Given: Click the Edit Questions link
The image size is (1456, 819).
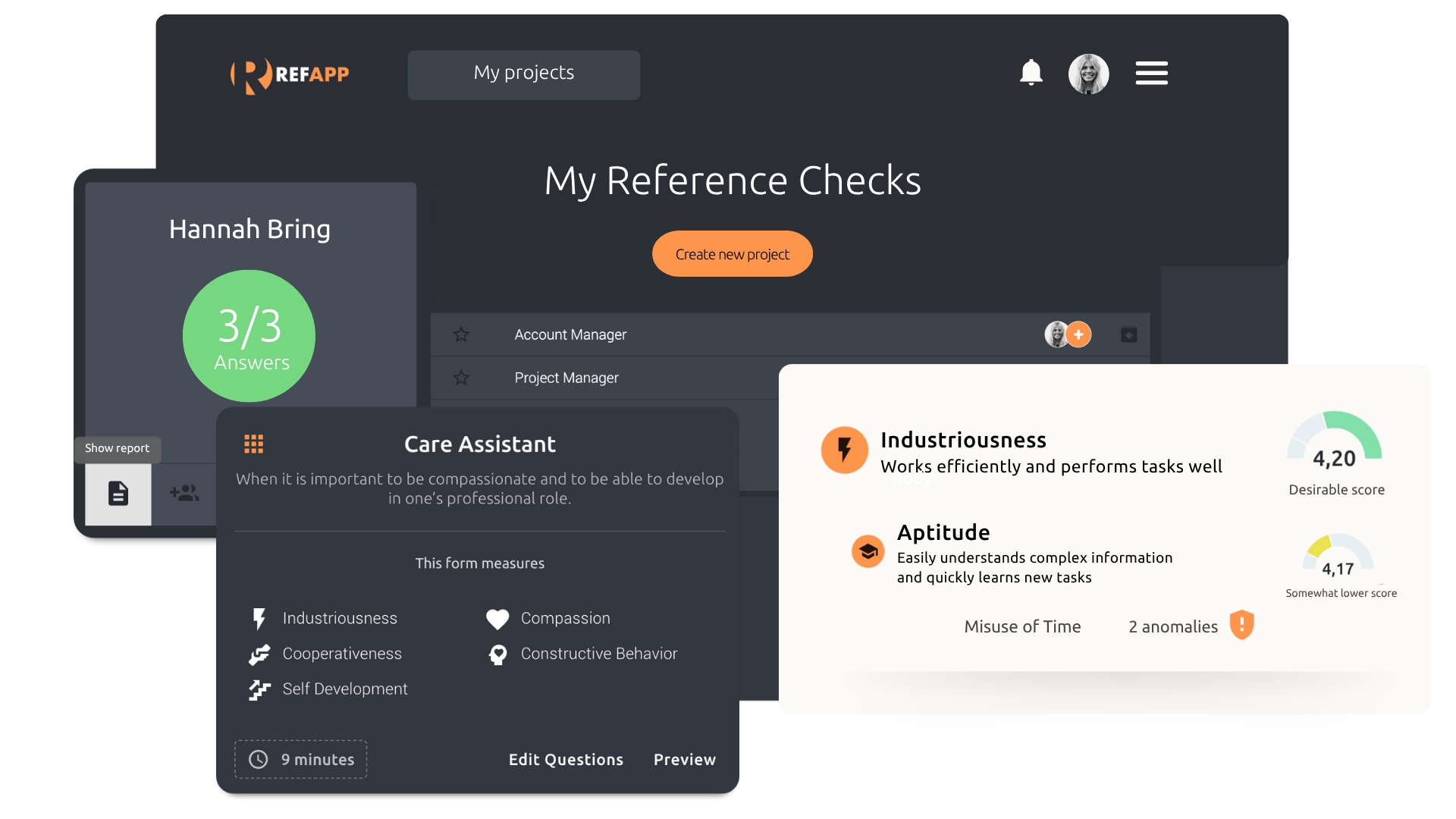Looking at the screenshot, I should (x=566, y=760).
